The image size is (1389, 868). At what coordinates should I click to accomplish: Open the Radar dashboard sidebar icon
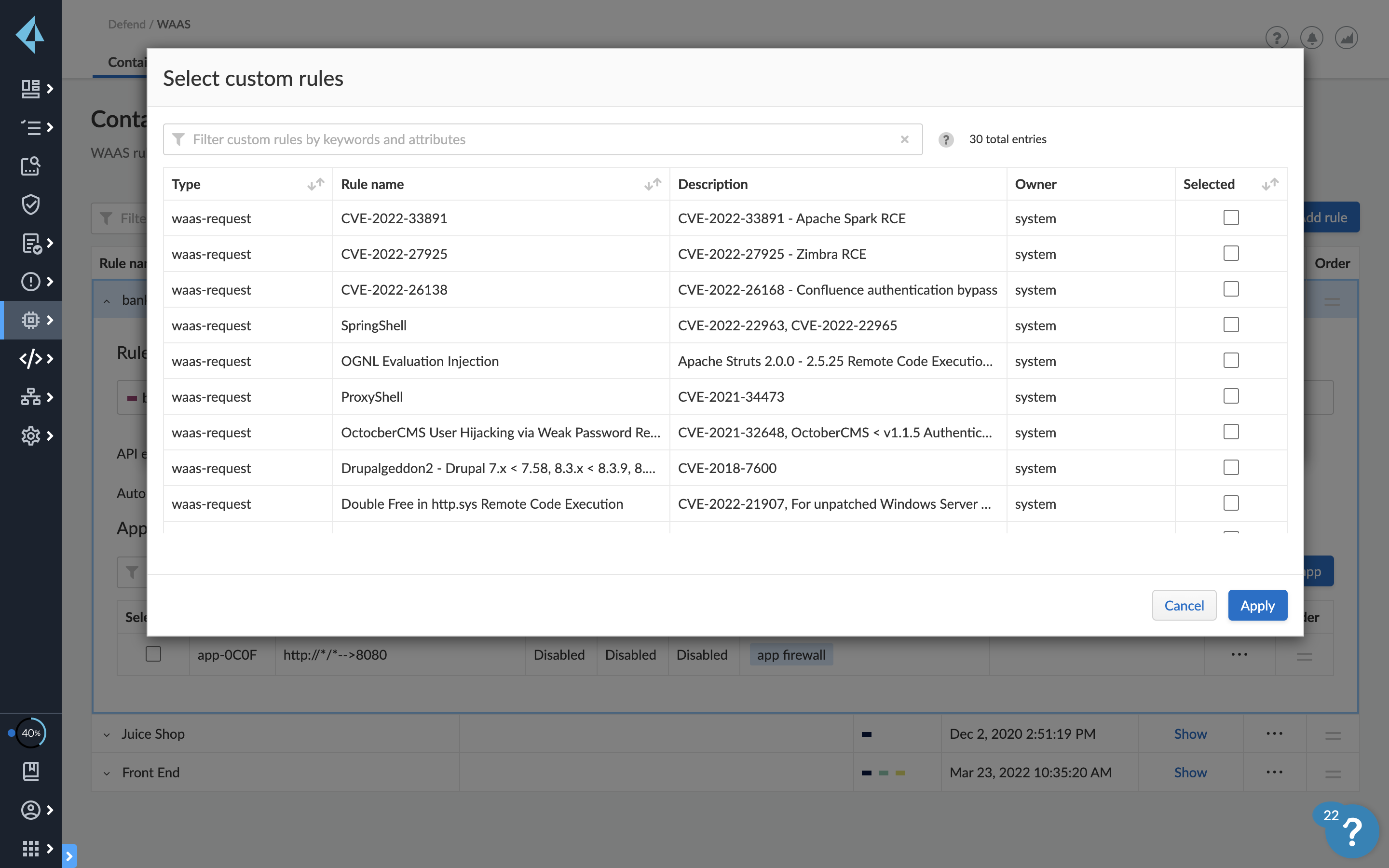(x=30, y=88)
